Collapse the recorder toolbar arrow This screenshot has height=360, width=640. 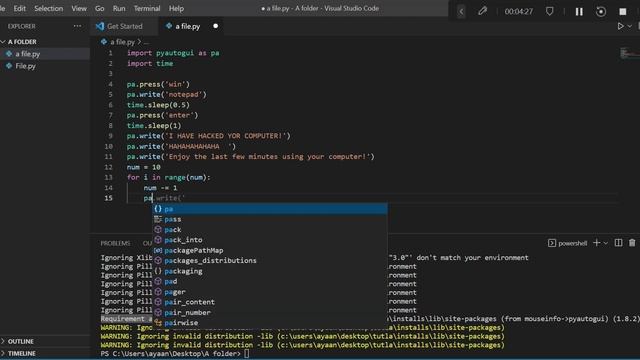click(x=461, y=11)
